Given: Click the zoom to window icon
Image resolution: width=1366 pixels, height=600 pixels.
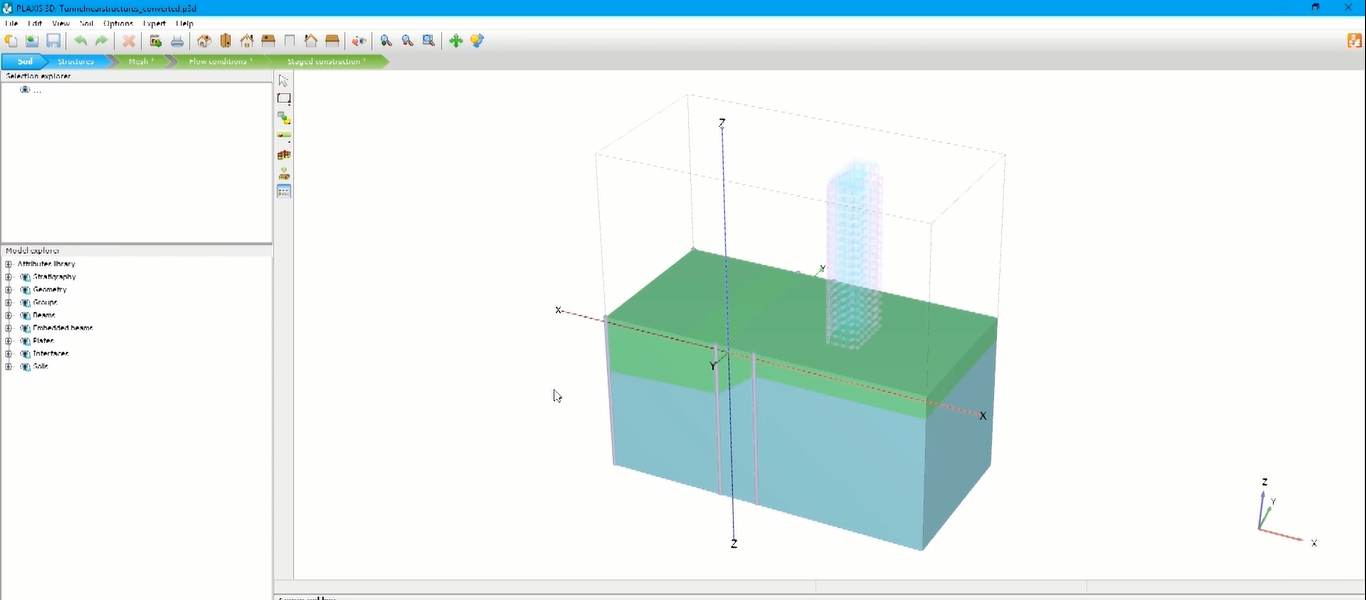Looking at the screenshot, I should pyautogui.click(x=428, y=41).
